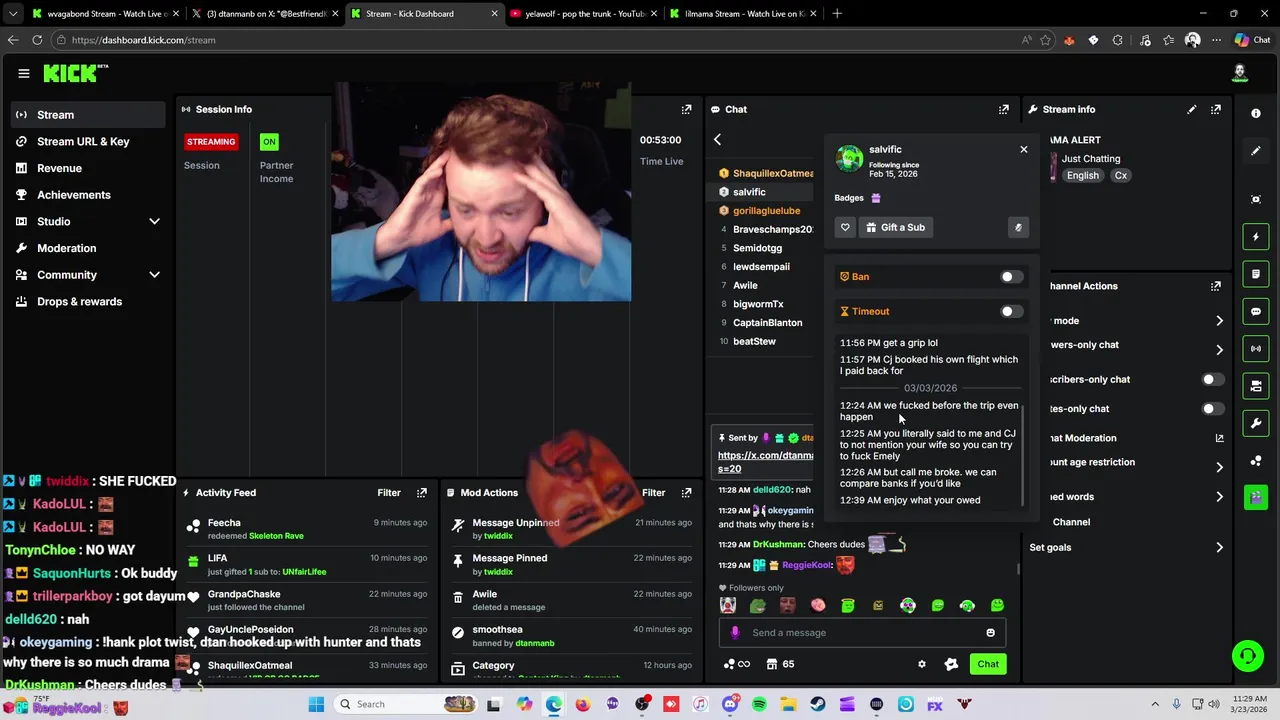
Task: Expand the Community sidebar section
Action: (154, 275)
